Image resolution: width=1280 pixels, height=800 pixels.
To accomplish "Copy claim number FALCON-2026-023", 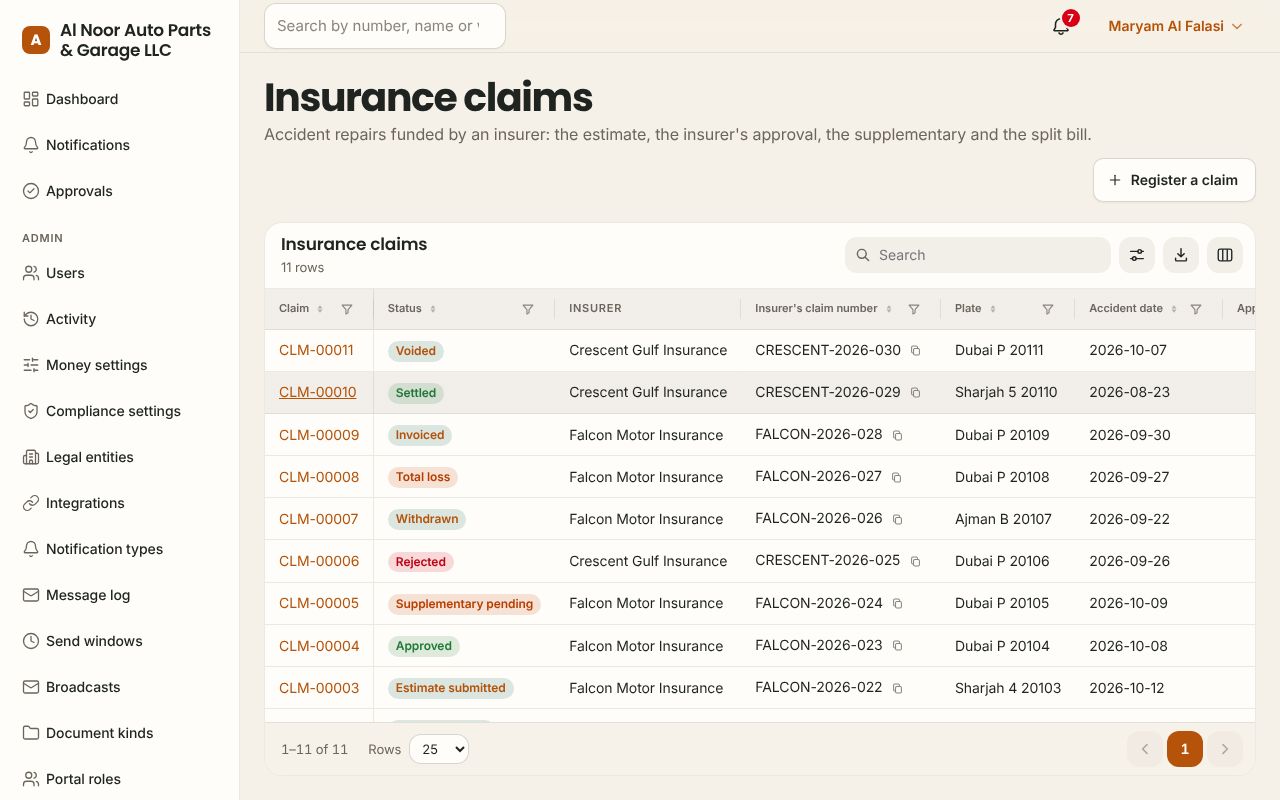I will (897, 646).
